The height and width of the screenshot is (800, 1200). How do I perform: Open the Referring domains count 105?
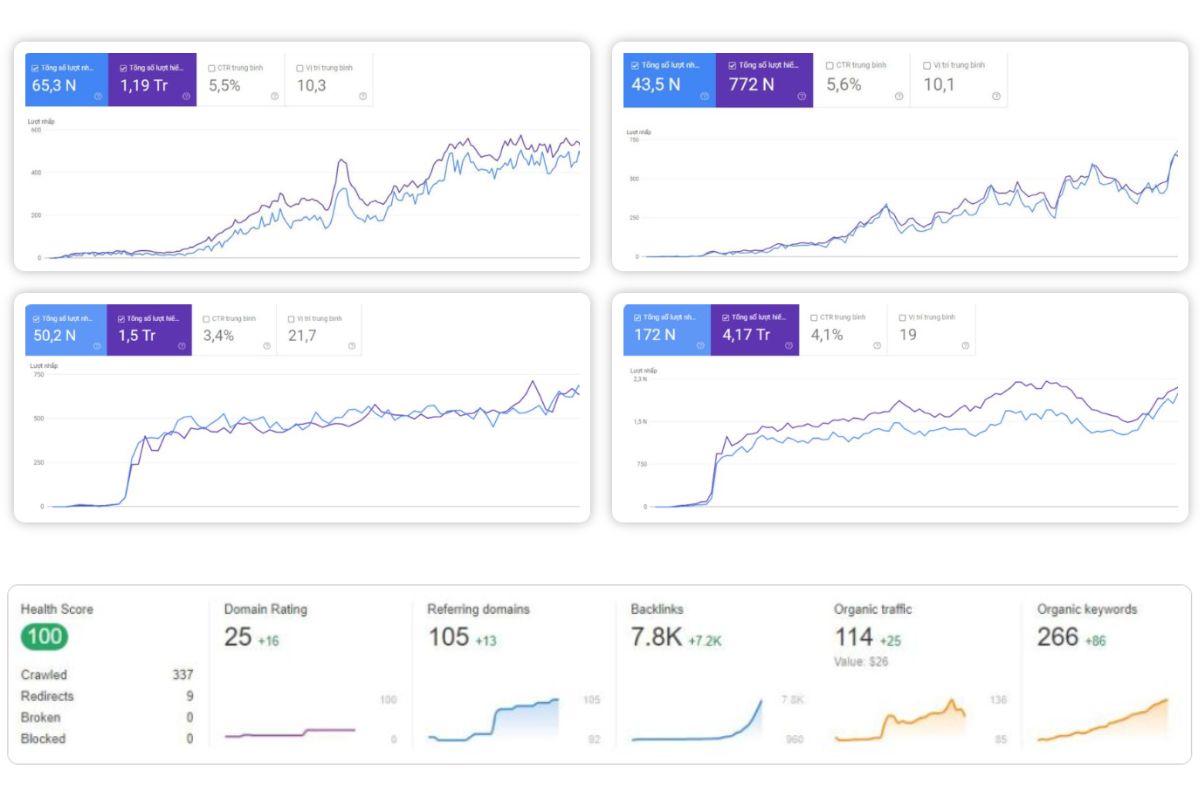point(448,637)
